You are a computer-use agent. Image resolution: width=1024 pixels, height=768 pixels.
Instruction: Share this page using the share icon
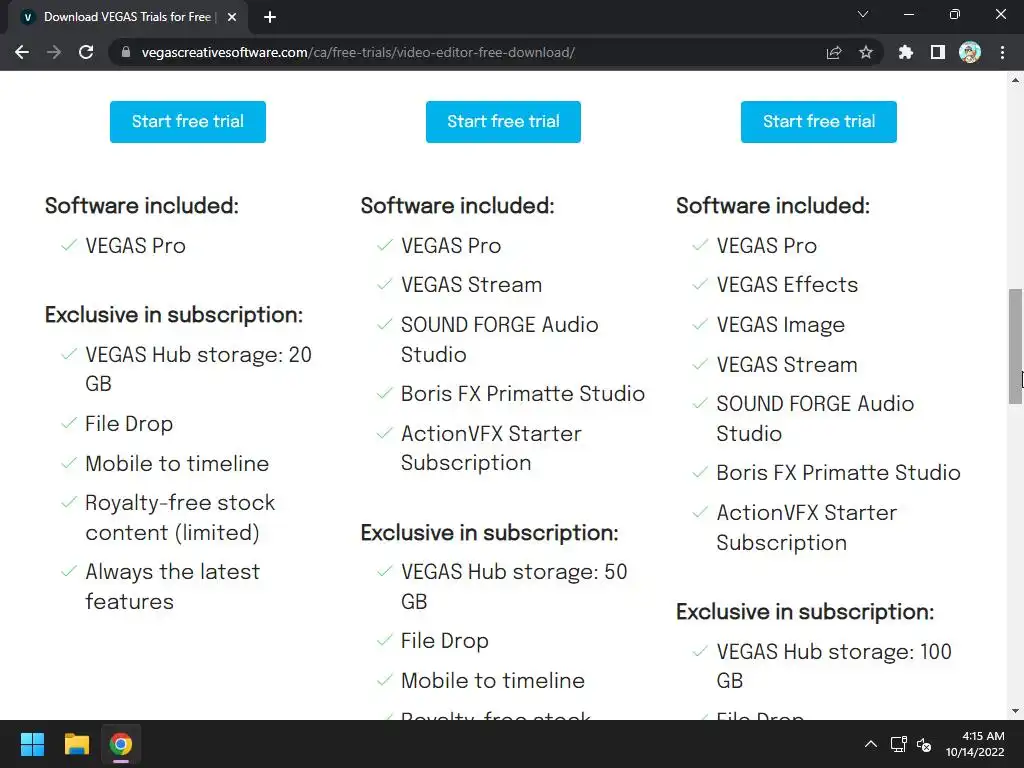coord(834,53)
